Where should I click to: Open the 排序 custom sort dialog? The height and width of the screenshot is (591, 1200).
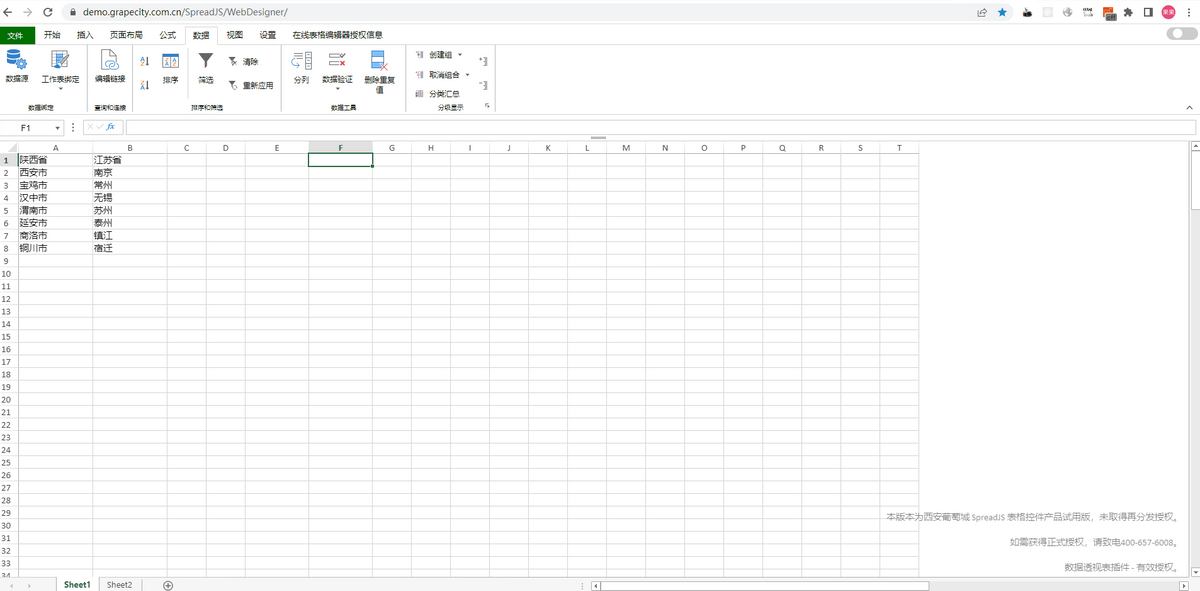point(171,68)
